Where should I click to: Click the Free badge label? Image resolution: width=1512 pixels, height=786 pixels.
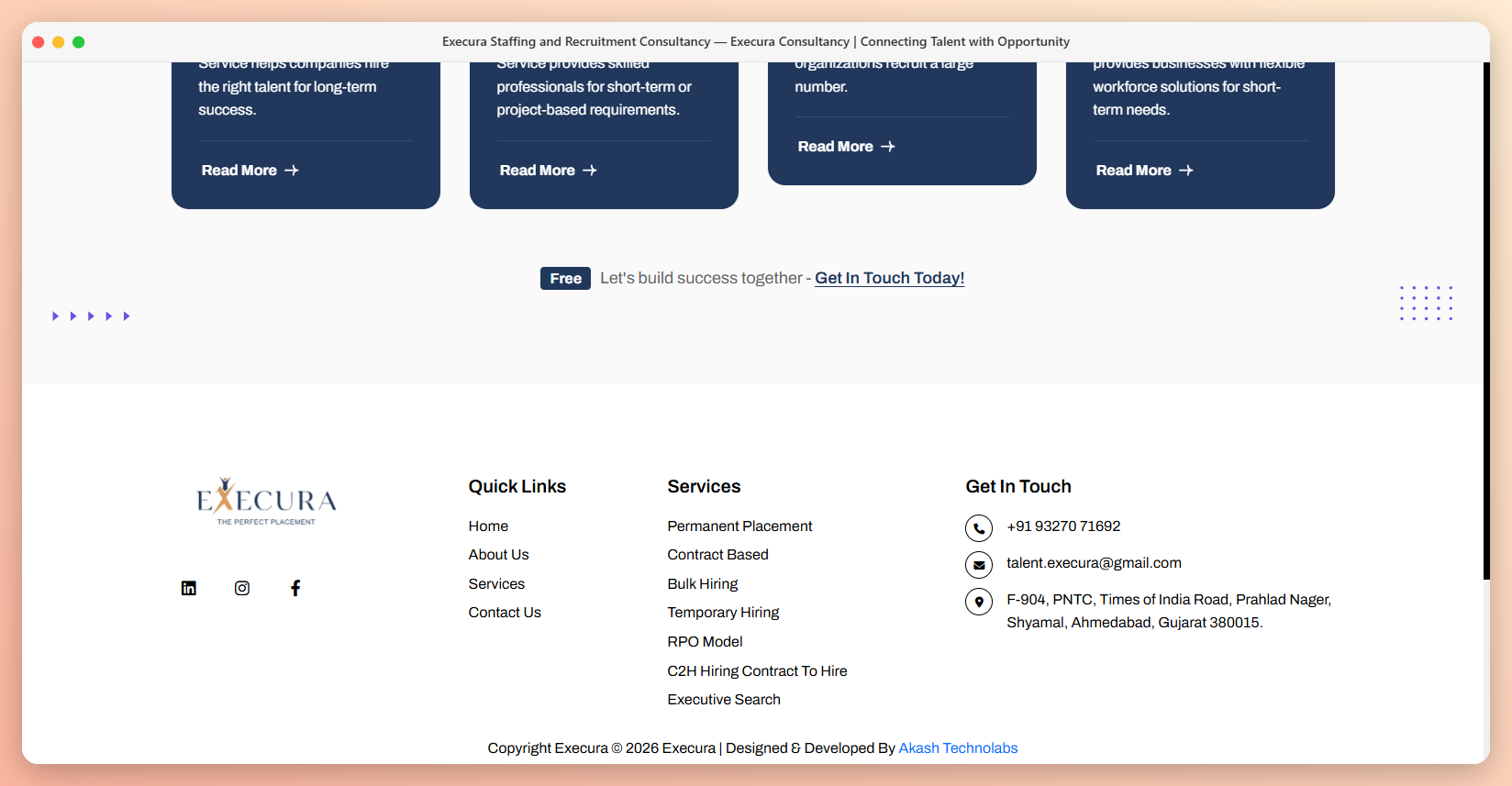click(565, 278)
